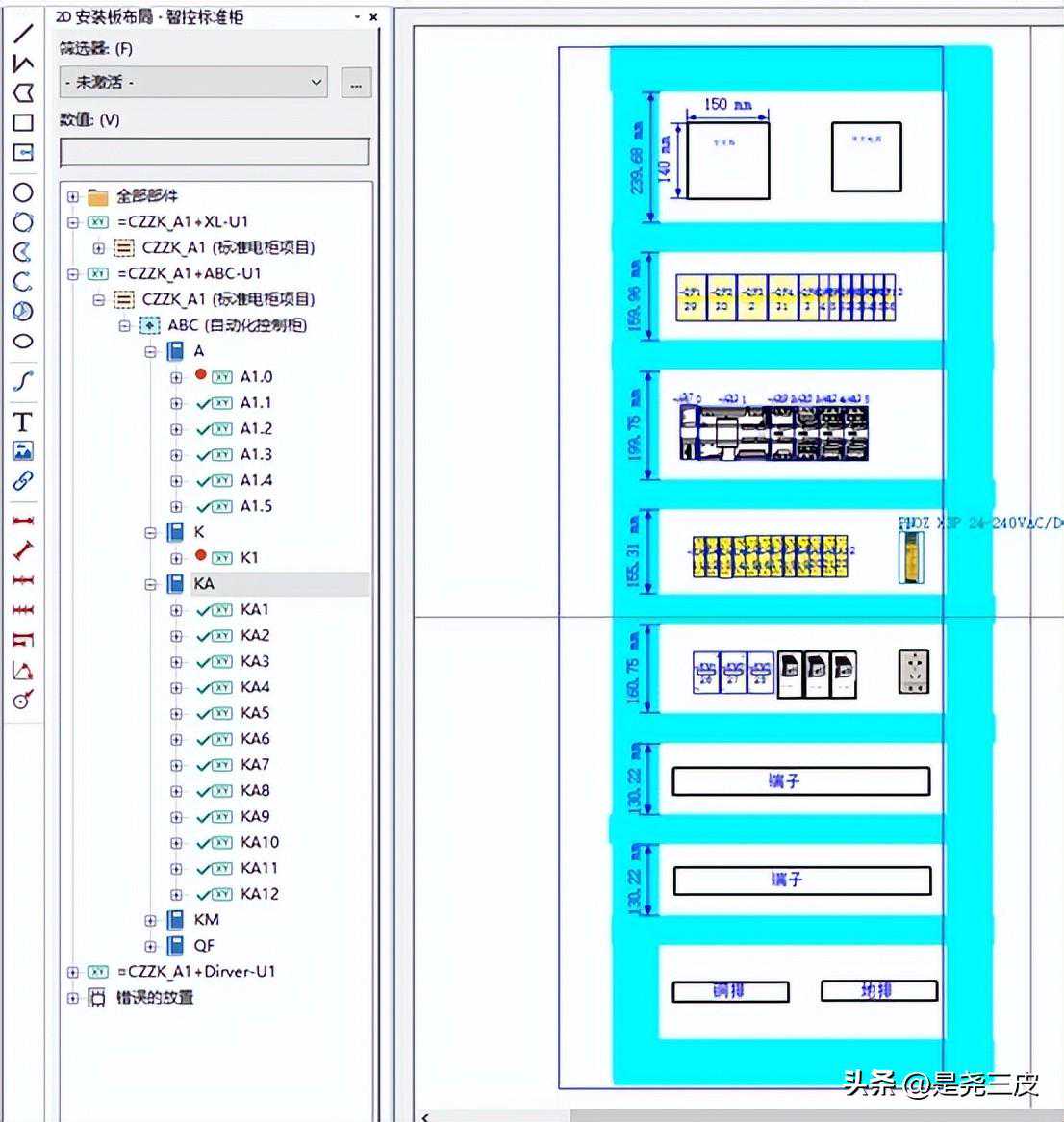The width and height of the screenshot is (1064, 1122).
Task: Expand the KM node in tree
Action: coord(150,920)
